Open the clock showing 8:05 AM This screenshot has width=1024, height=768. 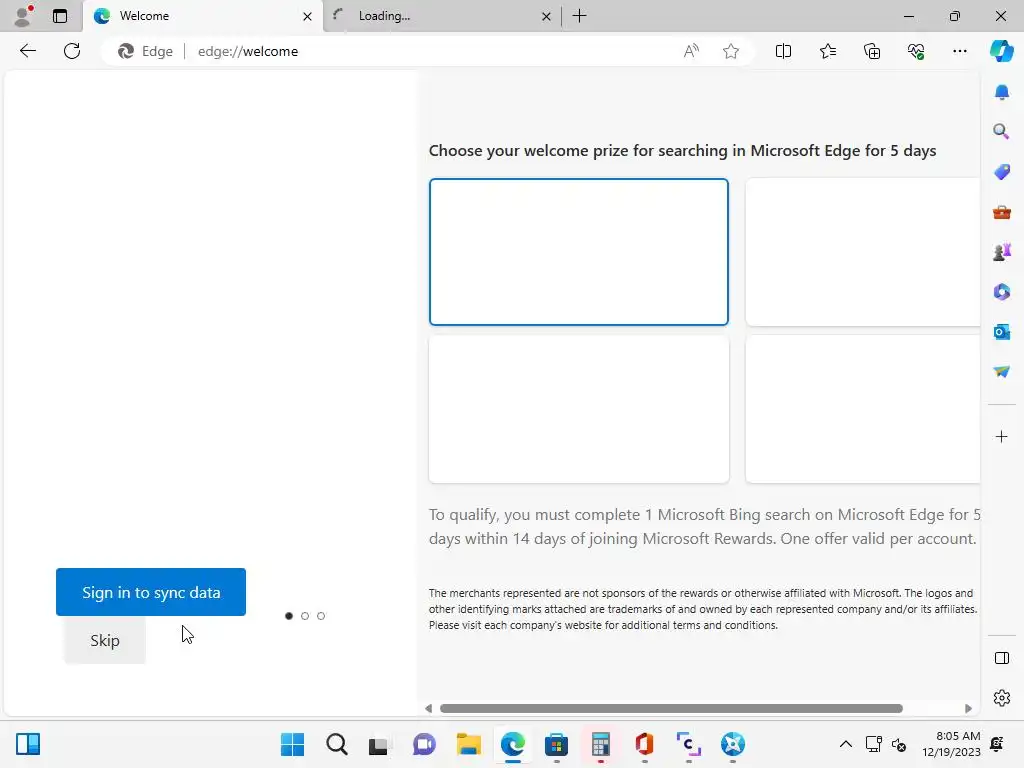[951, 744]
